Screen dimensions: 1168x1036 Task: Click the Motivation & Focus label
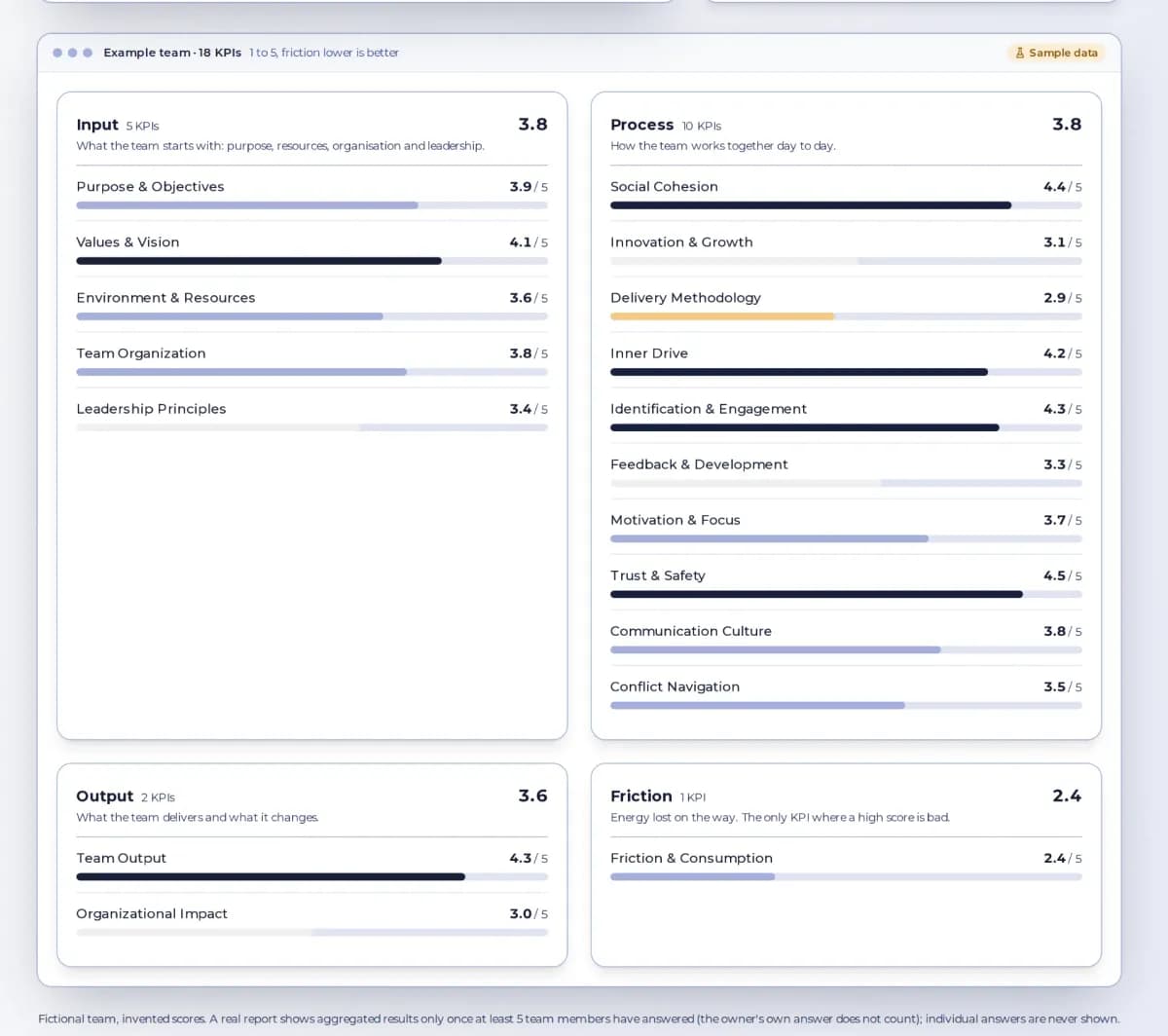[x=675, y=519]
